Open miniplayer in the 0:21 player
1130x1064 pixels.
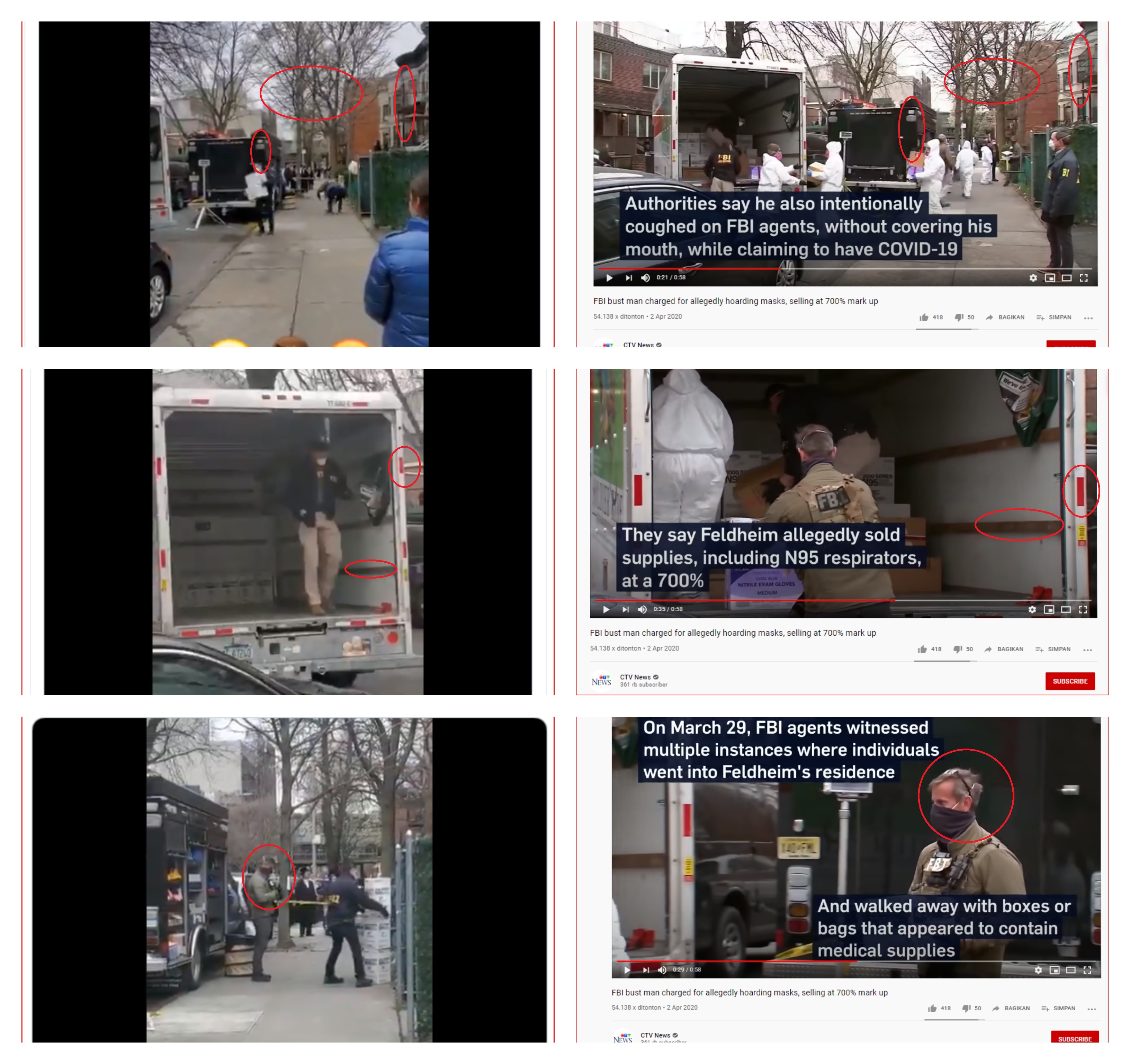1050,278
